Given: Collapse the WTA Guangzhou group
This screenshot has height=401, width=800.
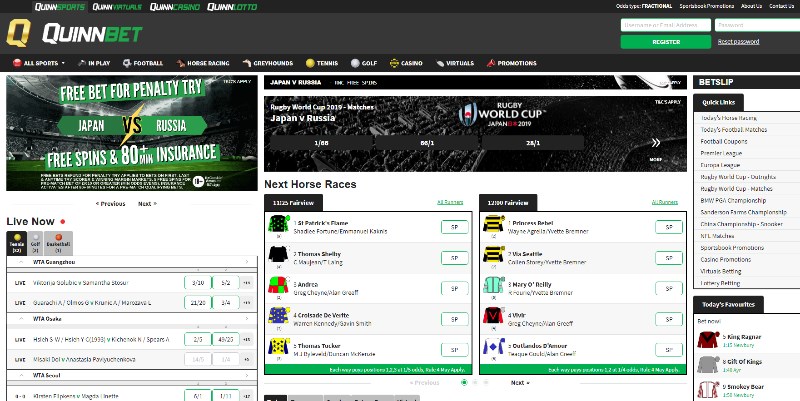Looking at the screenshot, I should [21, 262].
